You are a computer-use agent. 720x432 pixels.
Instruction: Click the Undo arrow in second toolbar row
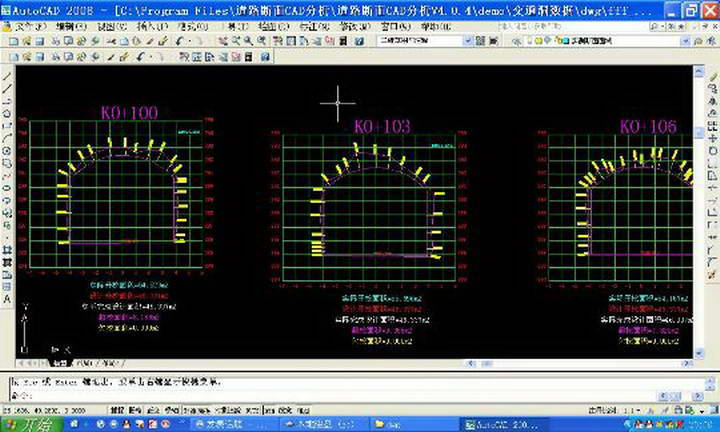(x=141, y=57)
